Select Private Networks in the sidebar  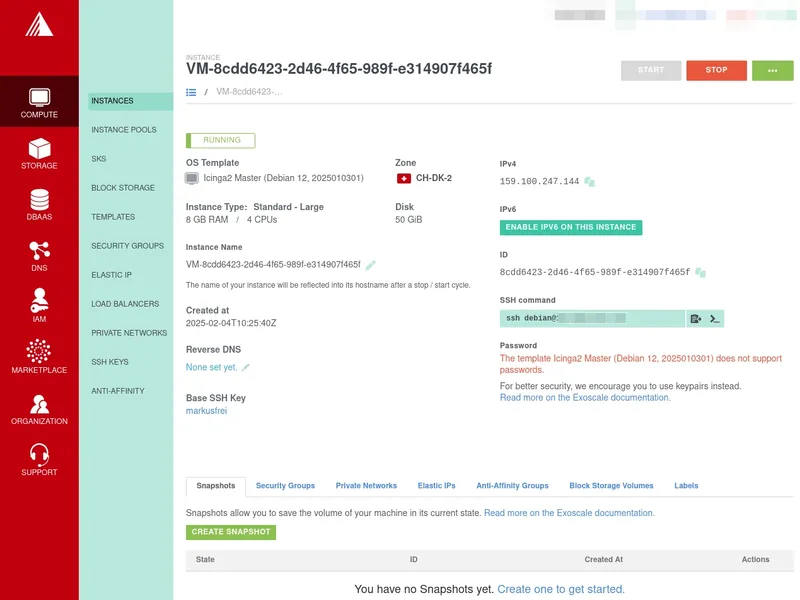129,333
